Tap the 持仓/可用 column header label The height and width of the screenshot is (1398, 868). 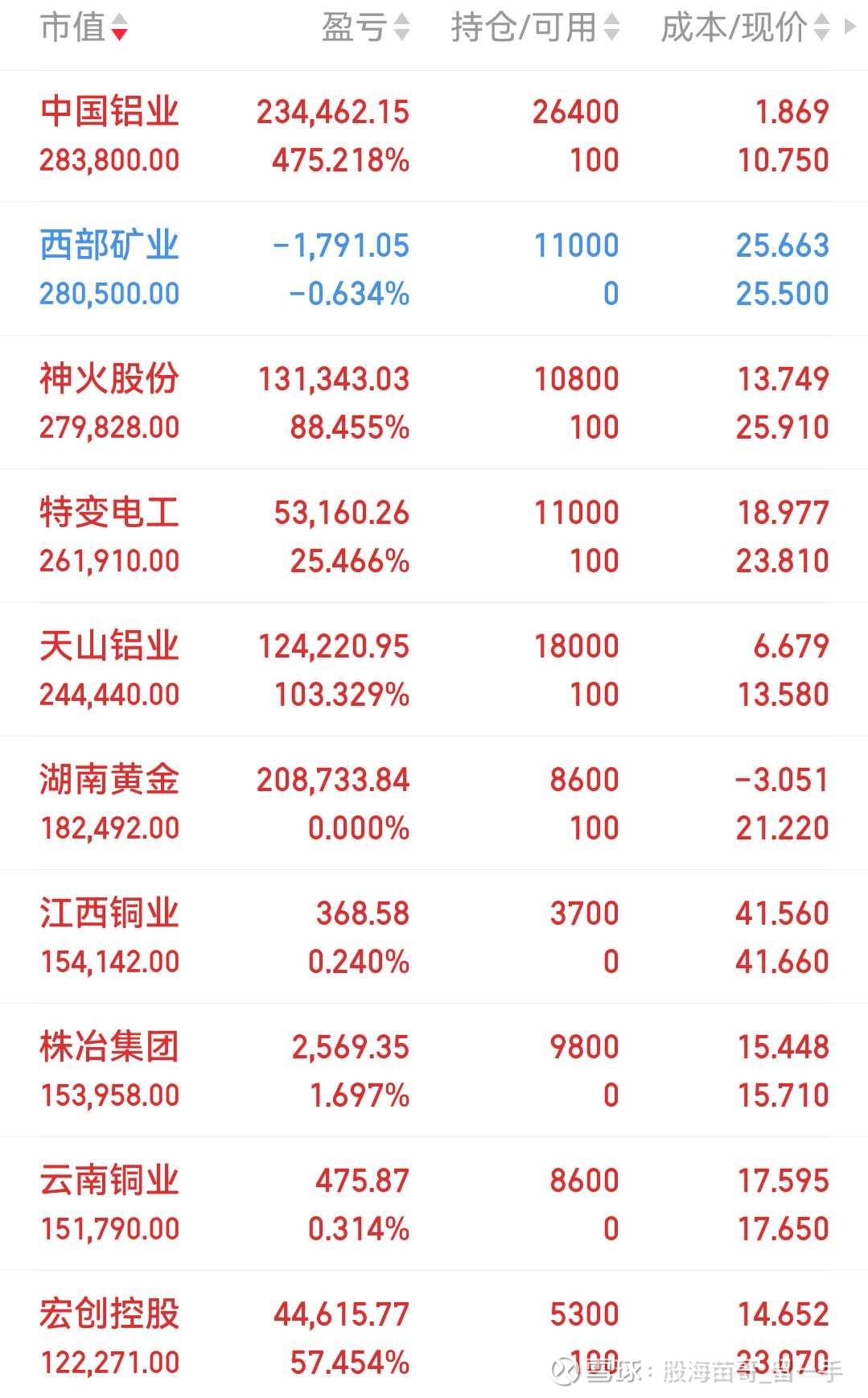pos(524,27)
